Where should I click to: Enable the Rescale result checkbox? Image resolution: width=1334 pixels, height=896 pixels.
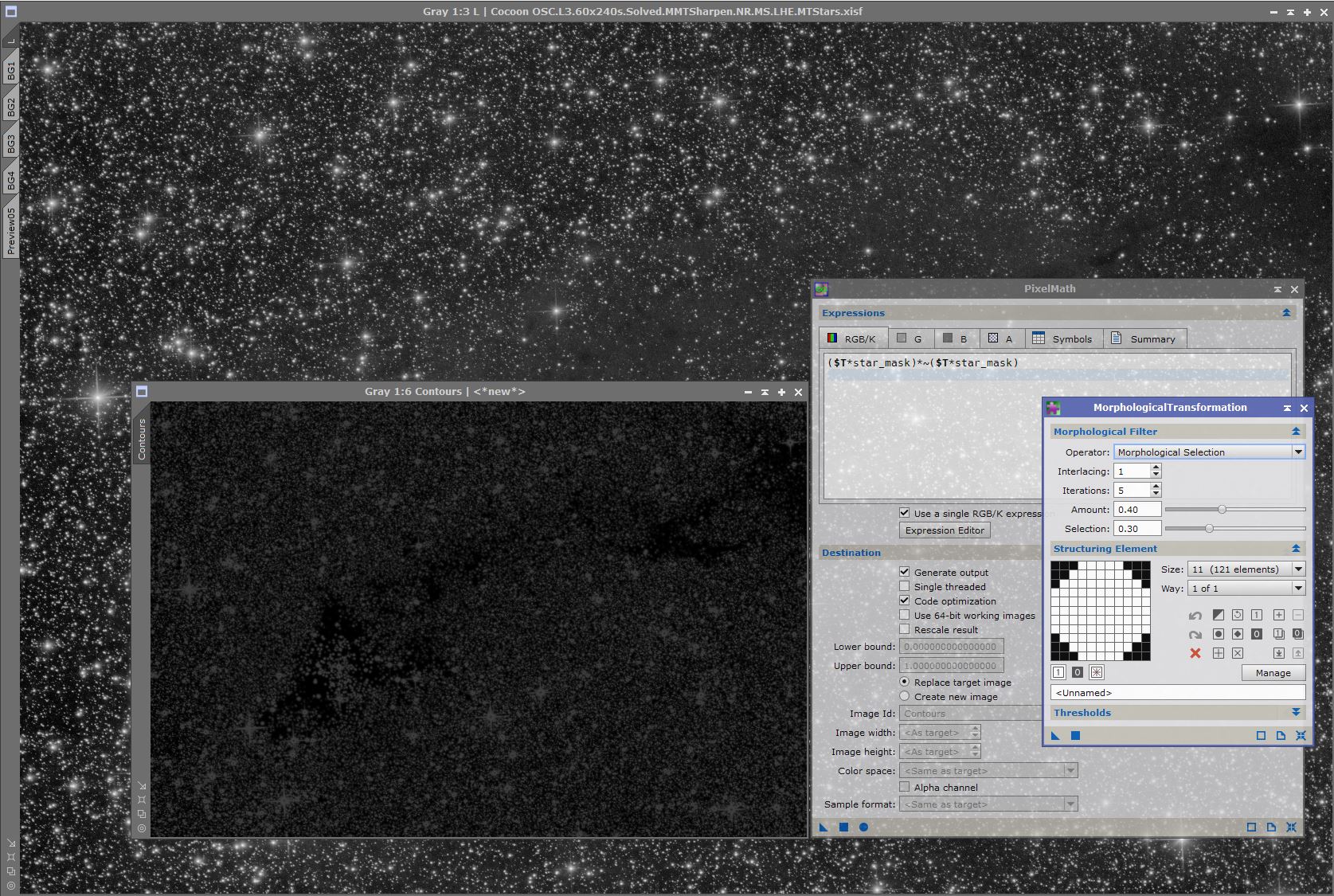pyautogui.click(x=904, y=629)
